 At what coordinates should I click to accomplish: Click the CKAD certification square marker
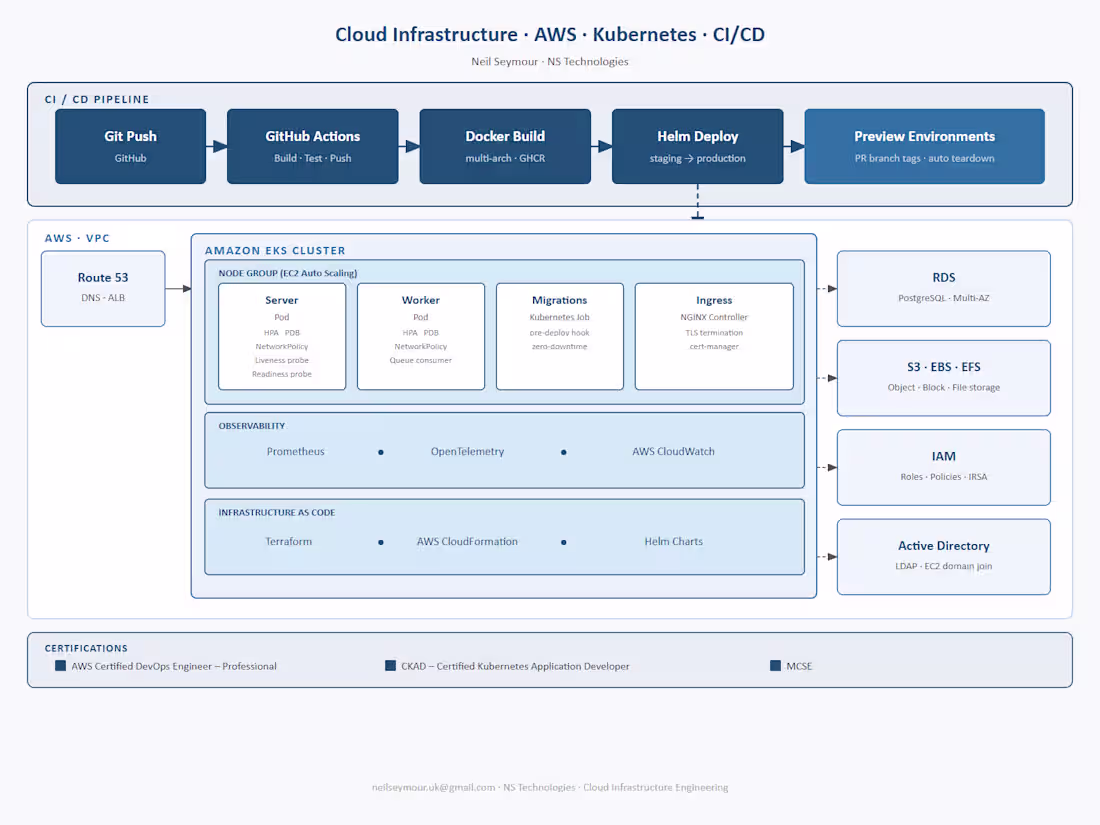(x=391, y=666)
